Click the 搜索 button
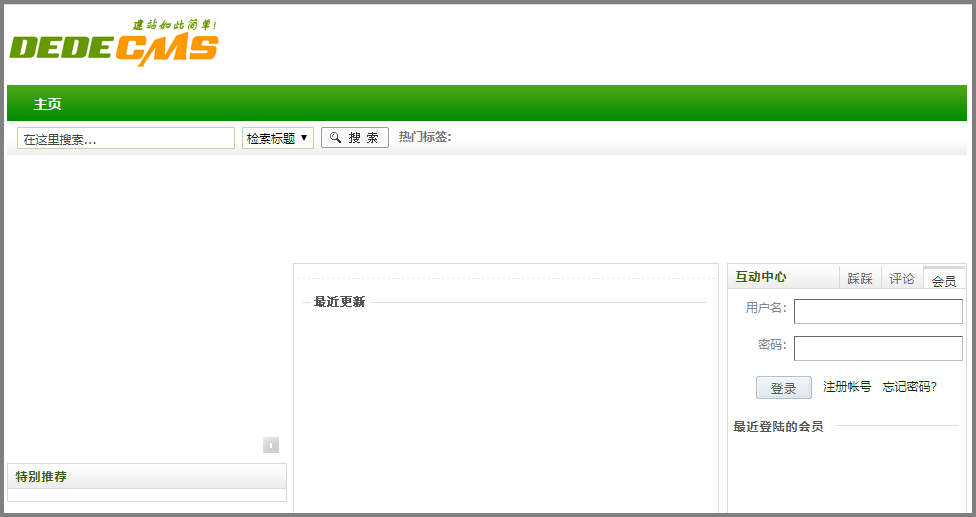 pos(355,137)
